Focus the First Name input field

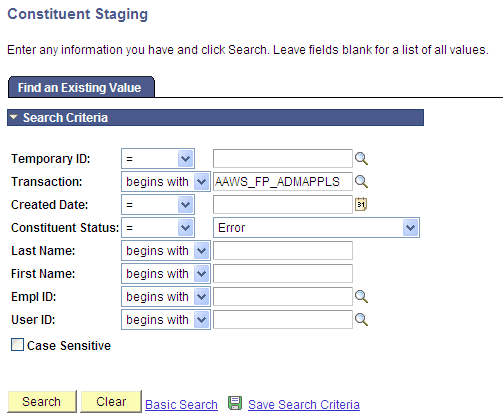[283, 274]
